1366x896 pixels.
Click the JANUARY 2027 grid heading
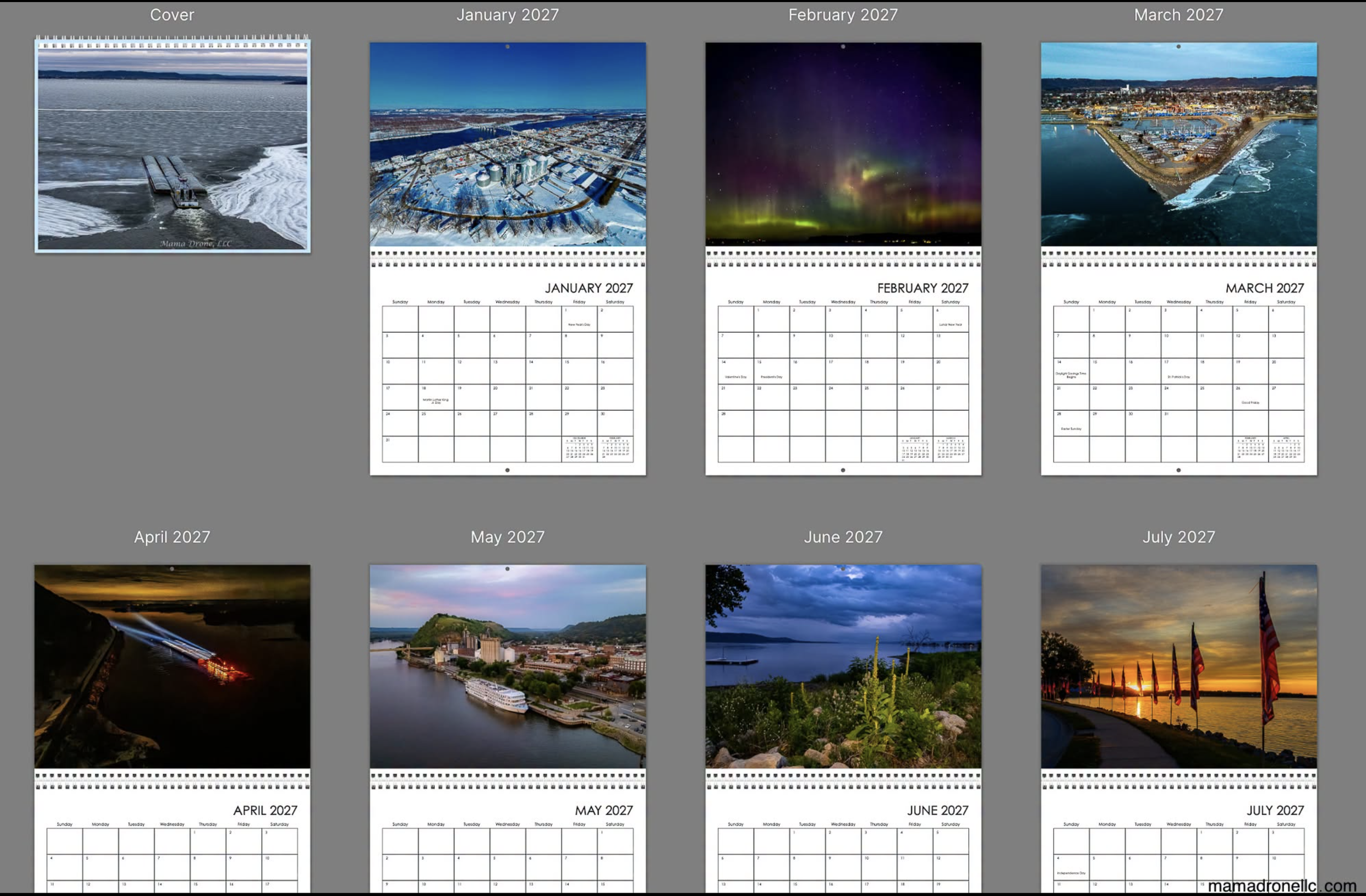click(589, 288)
